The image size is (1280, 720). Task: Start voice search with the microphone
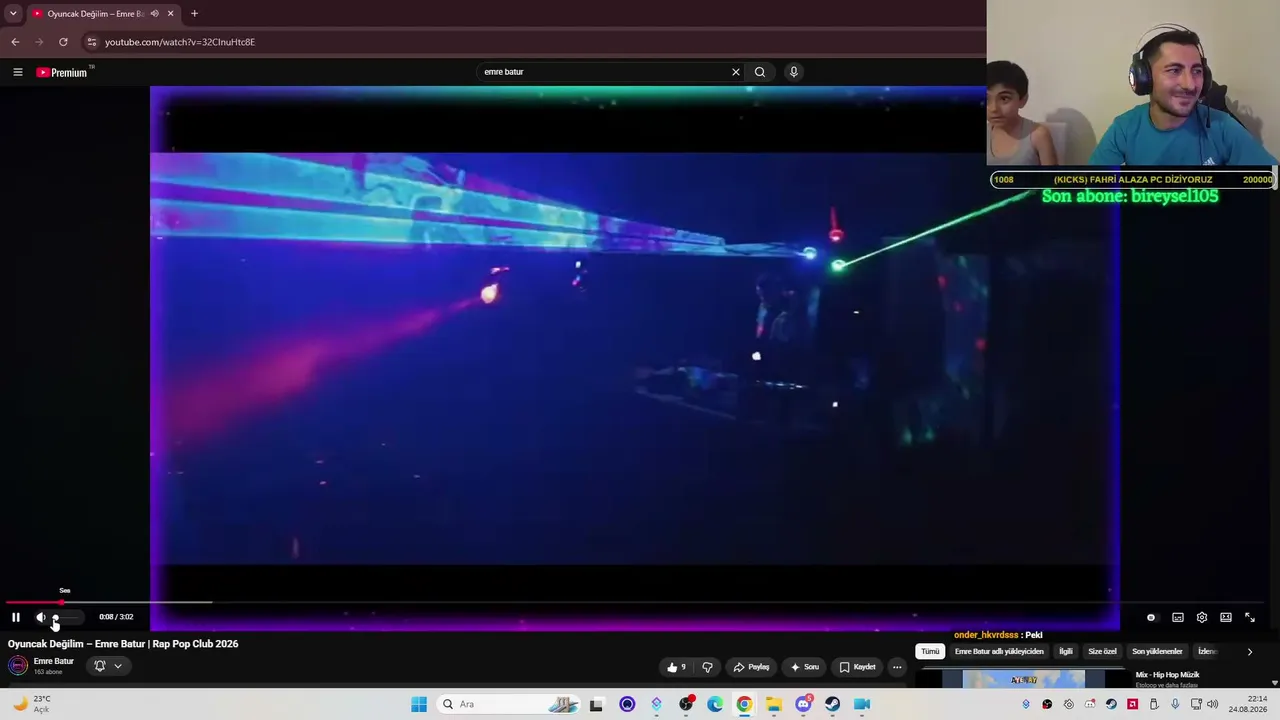(x=794, y=72)
